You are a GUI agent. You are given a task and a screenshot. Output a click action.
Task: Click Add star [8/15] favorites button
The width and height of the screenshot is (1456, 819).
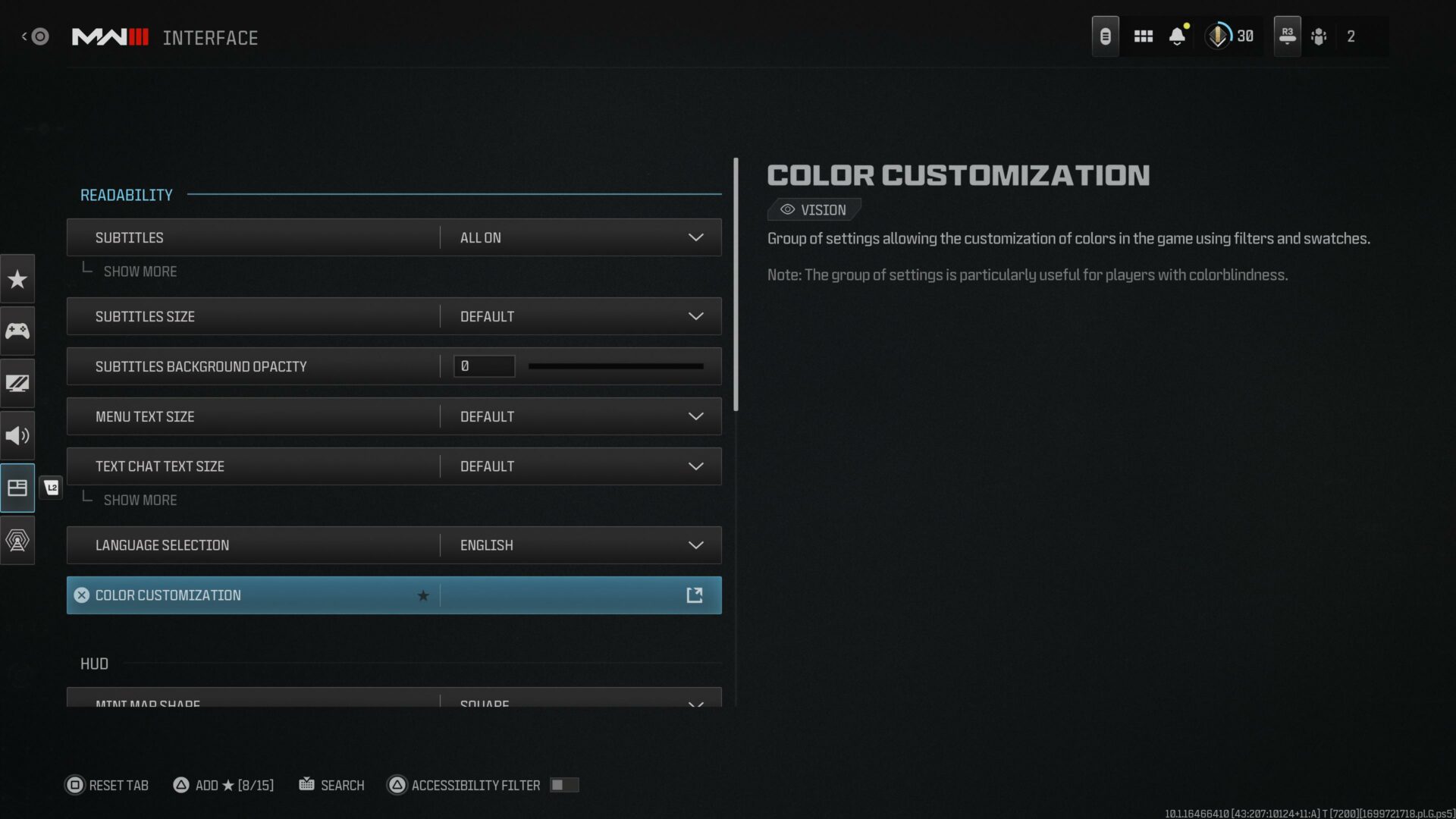224,785
